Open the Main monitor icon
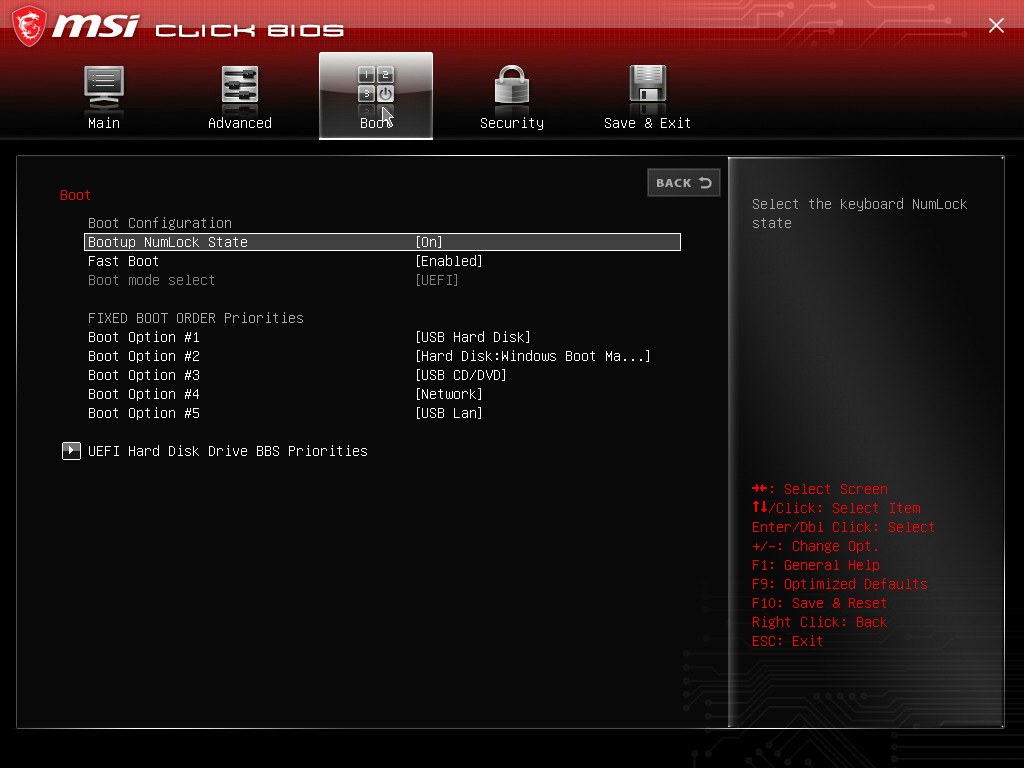 coord(104,88)
